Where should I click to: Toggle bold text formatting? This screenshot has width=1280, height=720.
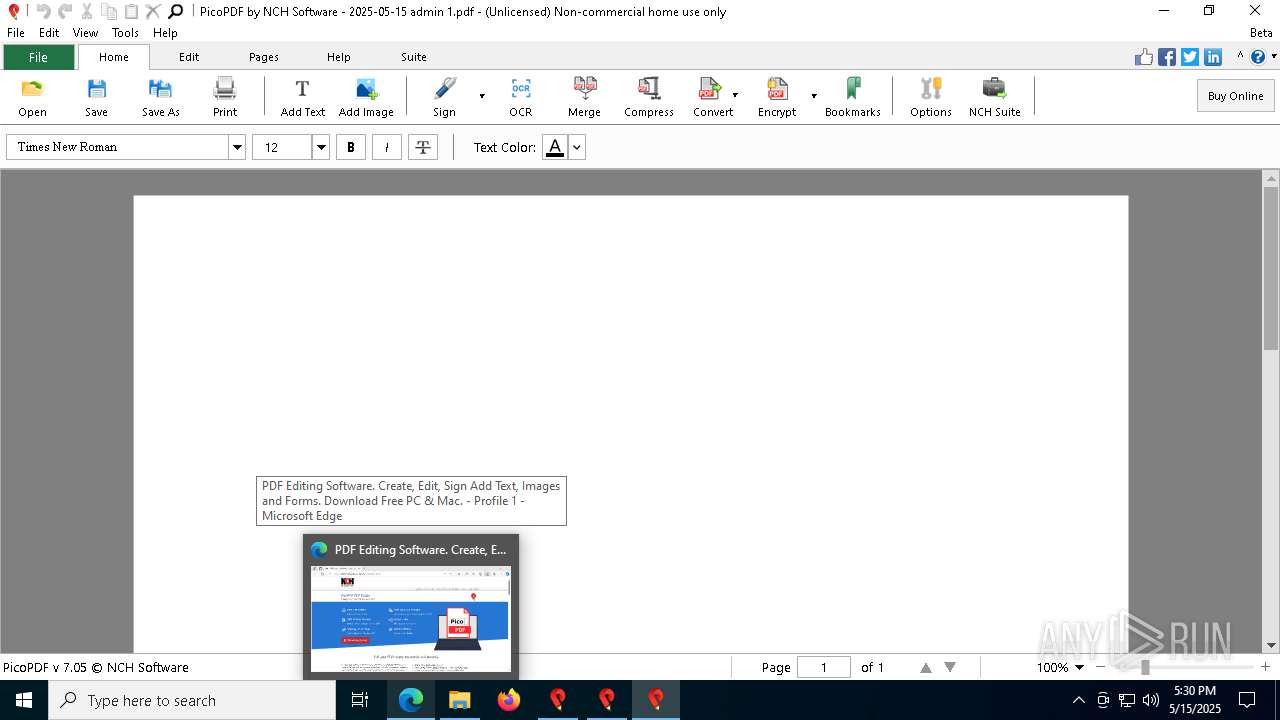point(350,147)
